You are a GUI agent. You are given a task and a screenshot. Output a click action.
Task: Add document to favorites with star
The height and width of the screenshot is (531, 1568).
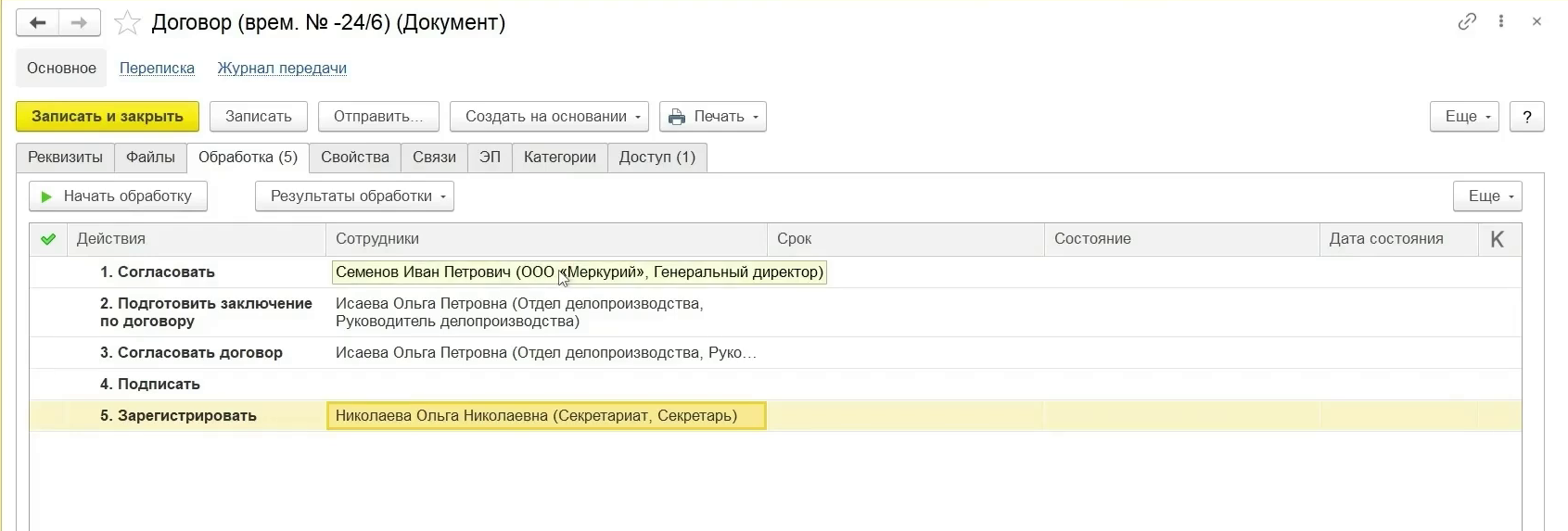pos(127,22)
